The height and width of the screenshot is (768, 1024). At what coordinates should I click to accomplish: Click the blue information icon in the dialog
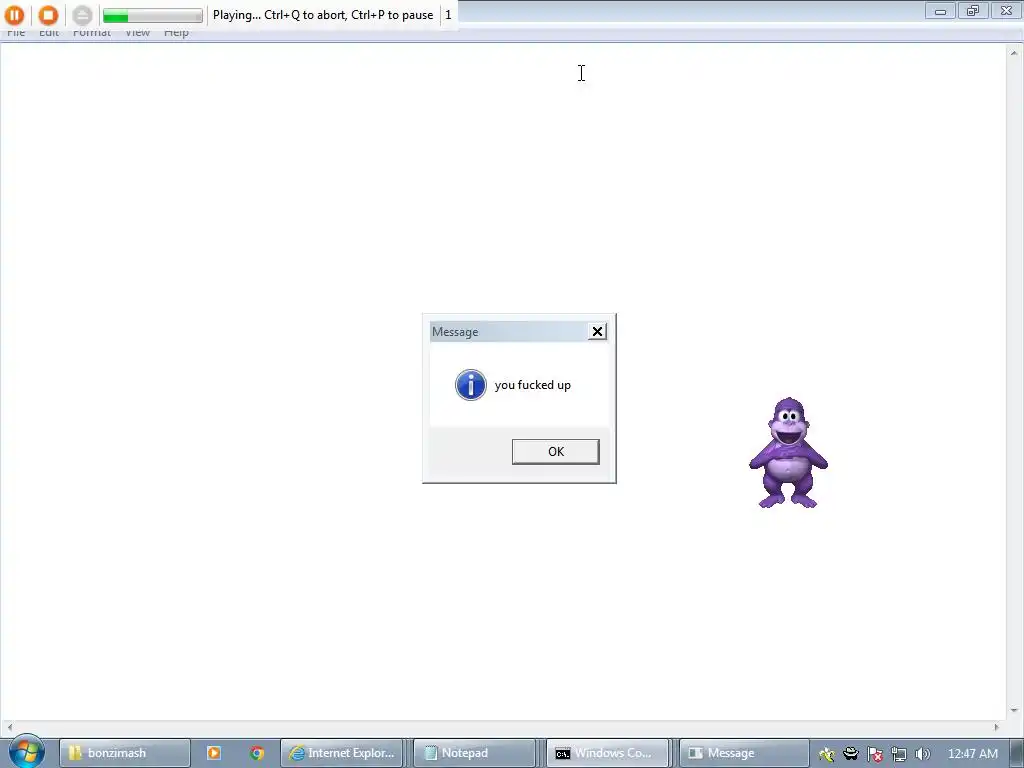click(x=471, y=385)
